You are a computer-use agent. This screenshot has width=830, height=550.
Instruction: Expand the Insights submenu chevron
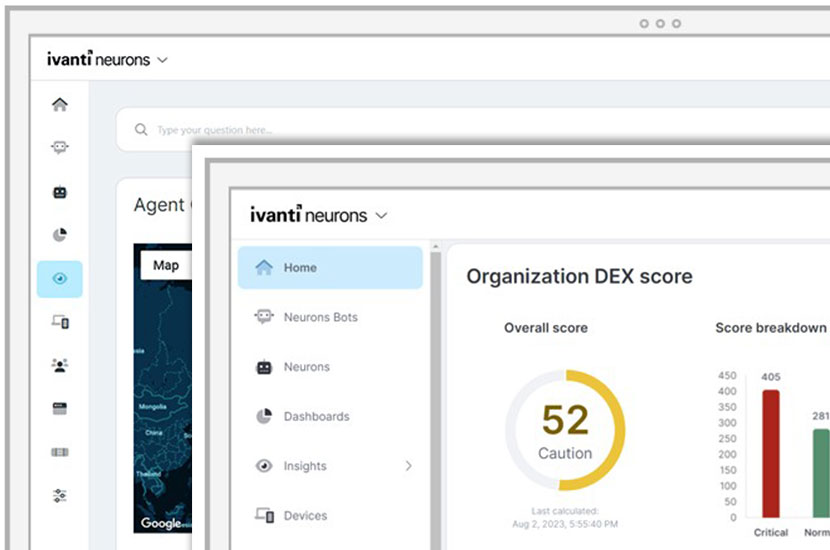tap(408, 466)
